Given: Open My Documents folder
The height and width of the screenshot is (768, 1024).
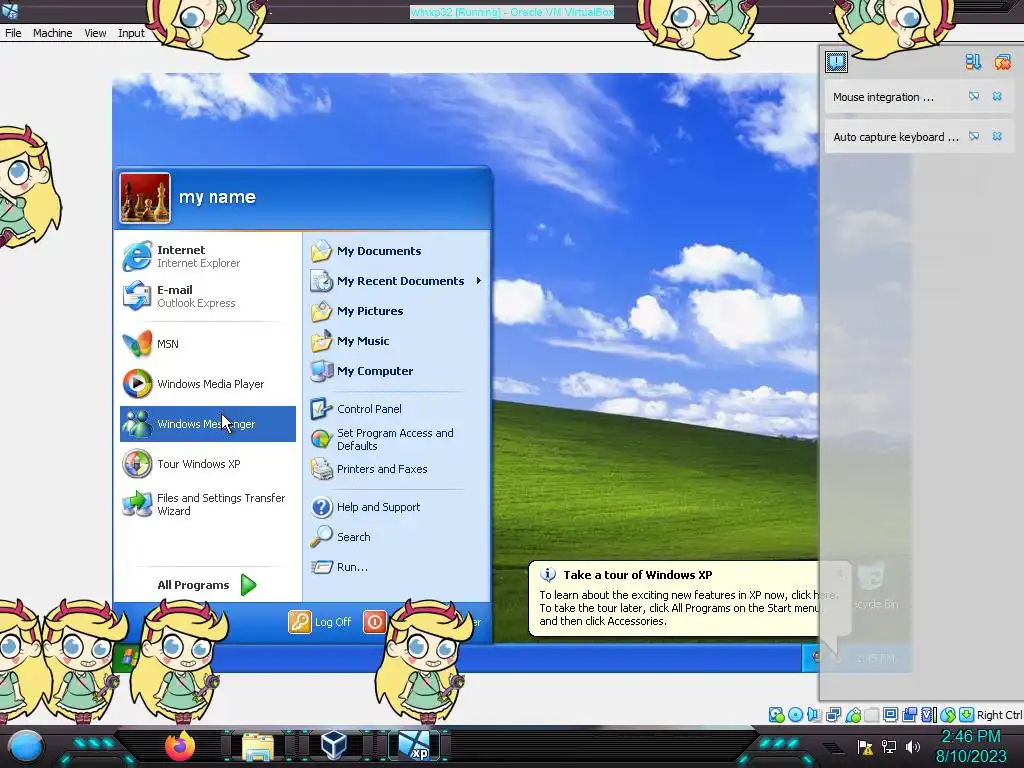Looking at the screenshot, I should coord(398,251).
